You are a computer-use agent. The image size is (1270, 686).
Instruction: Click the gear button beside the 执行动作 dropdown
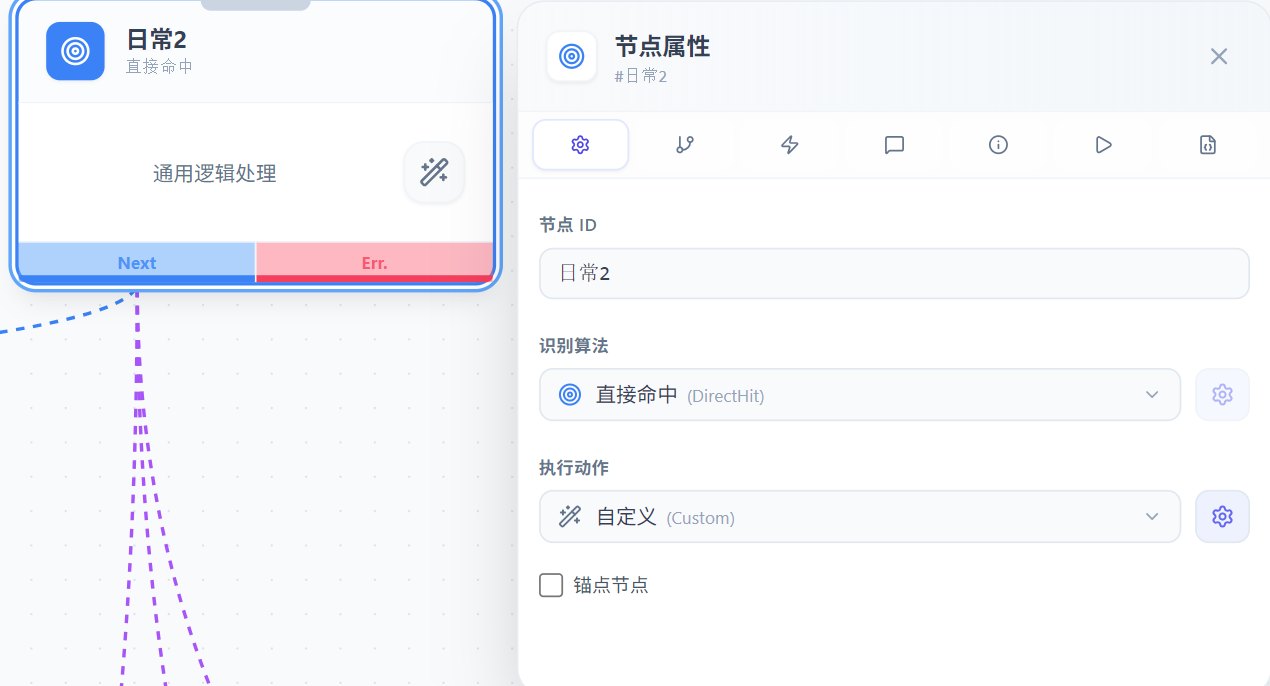pyautogui.click(x=1222, y=517)
